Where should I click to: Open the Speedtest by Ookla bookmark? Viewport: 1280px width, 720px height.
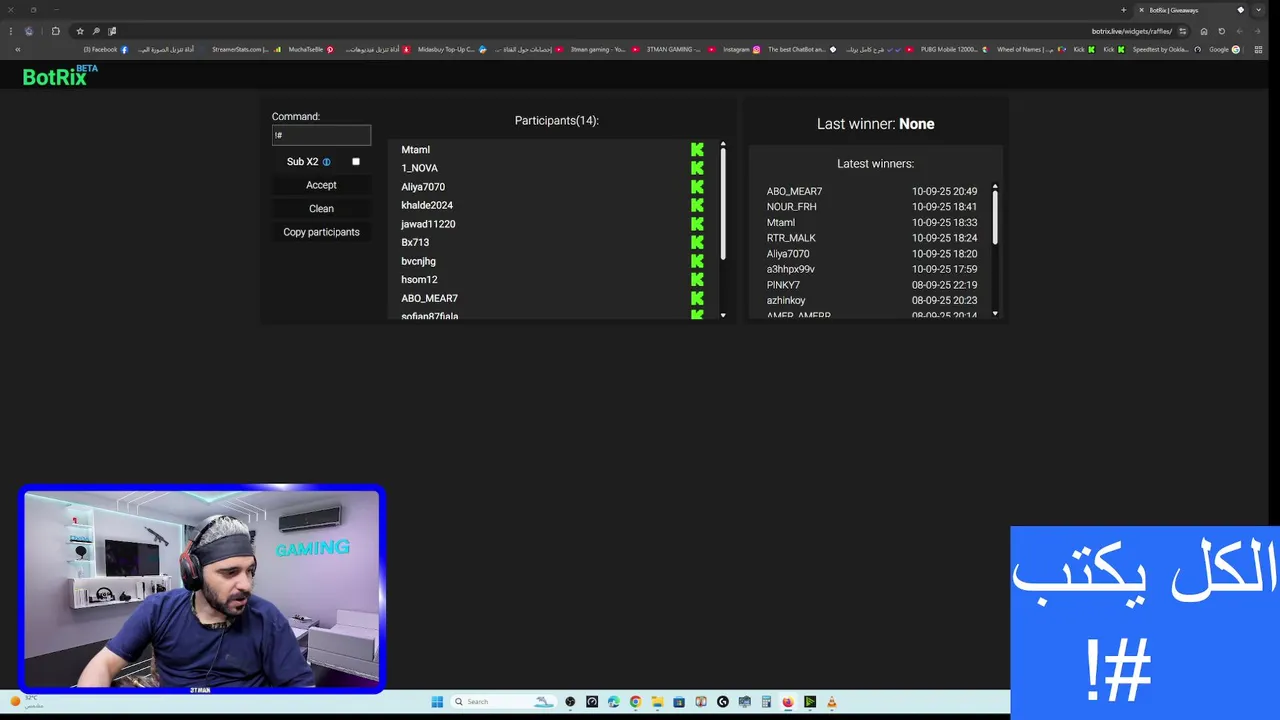pos(1167,49)
